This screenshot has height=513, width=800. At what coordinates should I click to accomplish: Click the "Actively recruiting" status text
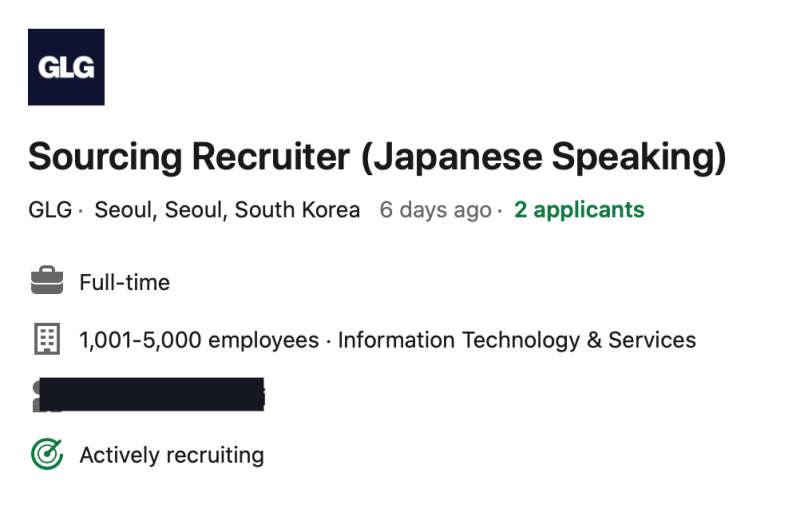172,456
